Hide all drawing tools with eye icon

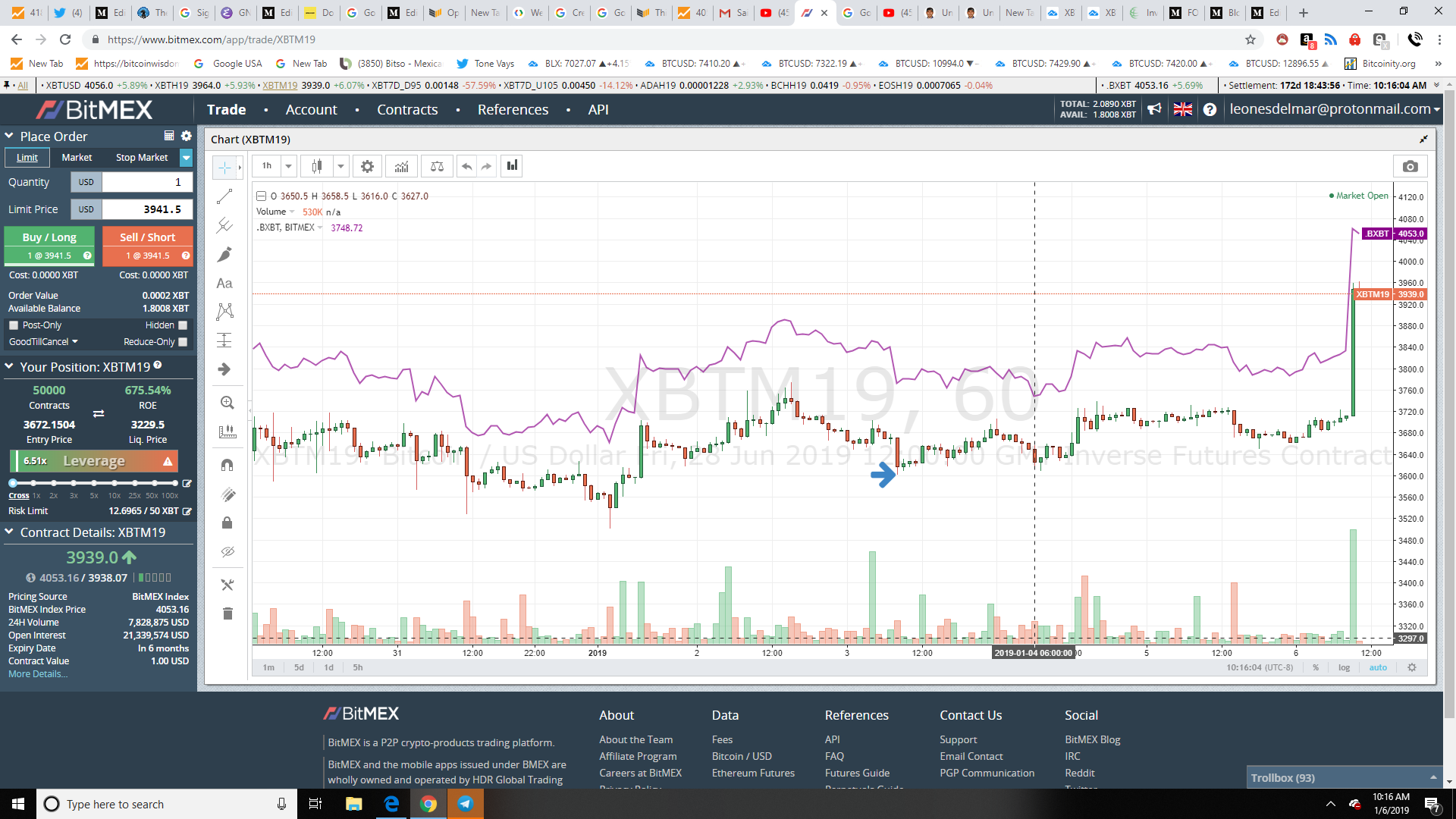pyautogui.click(x=227, y=552)
